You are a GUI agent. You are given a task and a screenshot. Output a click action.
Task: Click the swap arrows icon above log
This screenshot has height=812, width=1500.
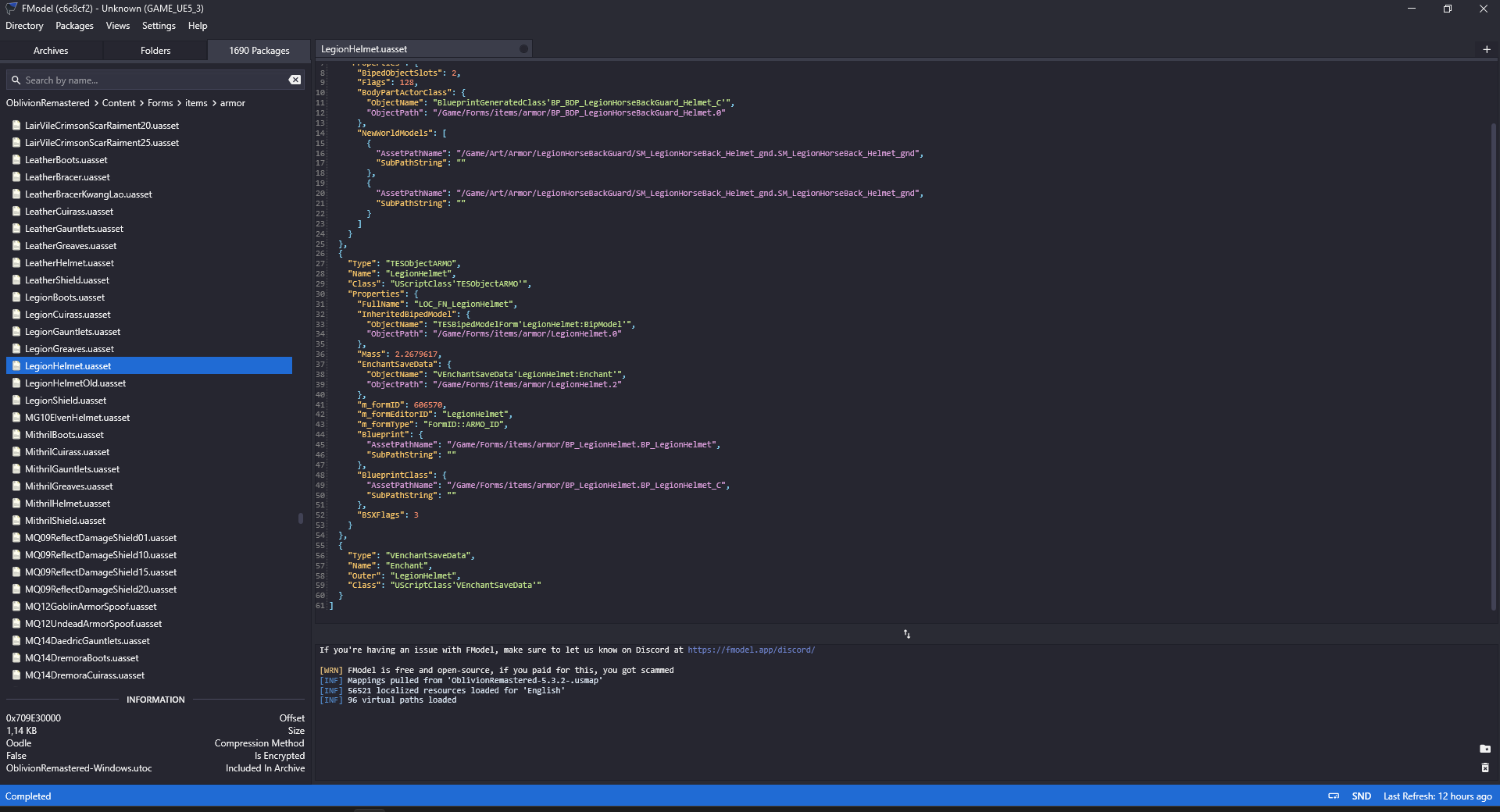click(x=906, y=634)
